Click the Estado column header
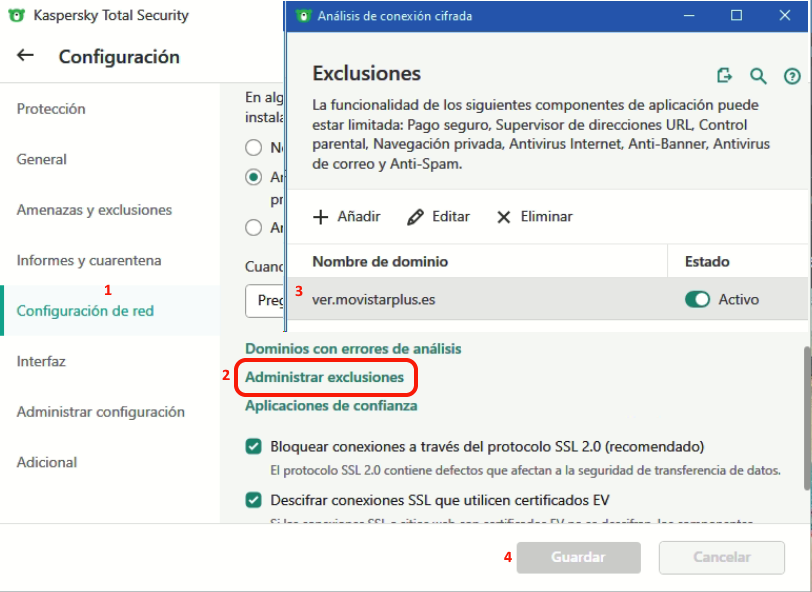Viewport: 812px width, 592px height. (x=707, y=262)
